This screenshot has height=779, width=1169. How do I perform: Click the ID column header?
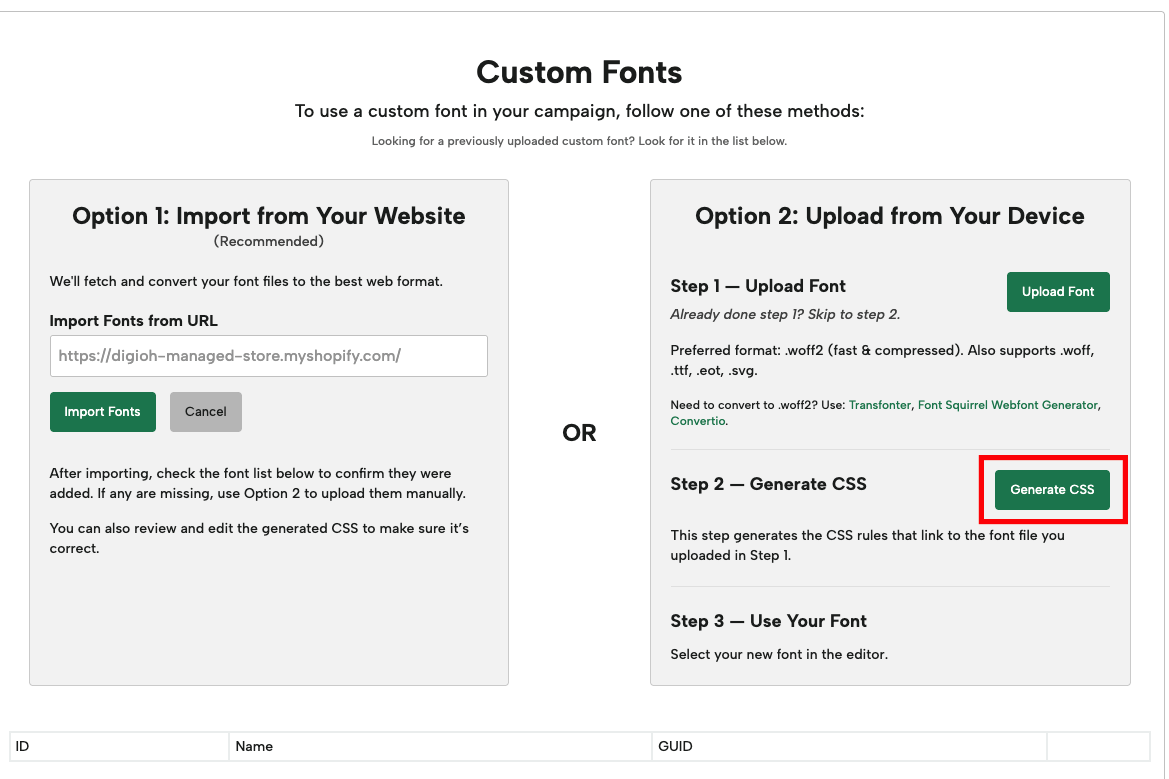pos(22,746)
